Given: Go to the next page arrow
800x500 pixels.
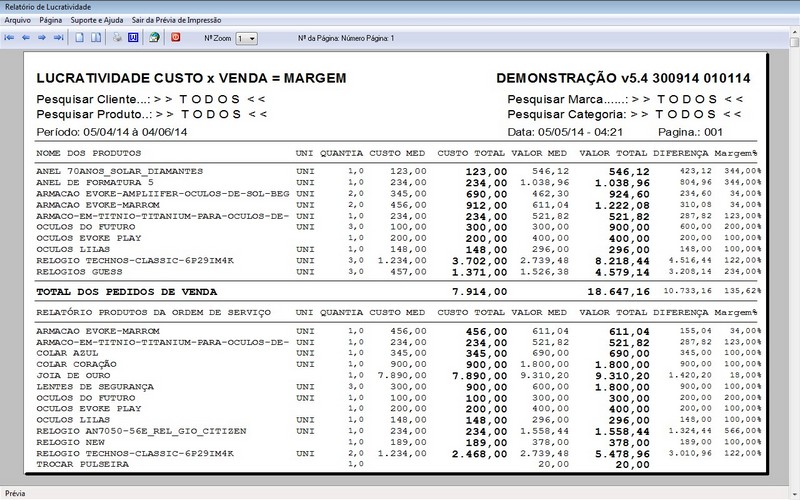Looking at the screenshot, I should pos(42,38).
